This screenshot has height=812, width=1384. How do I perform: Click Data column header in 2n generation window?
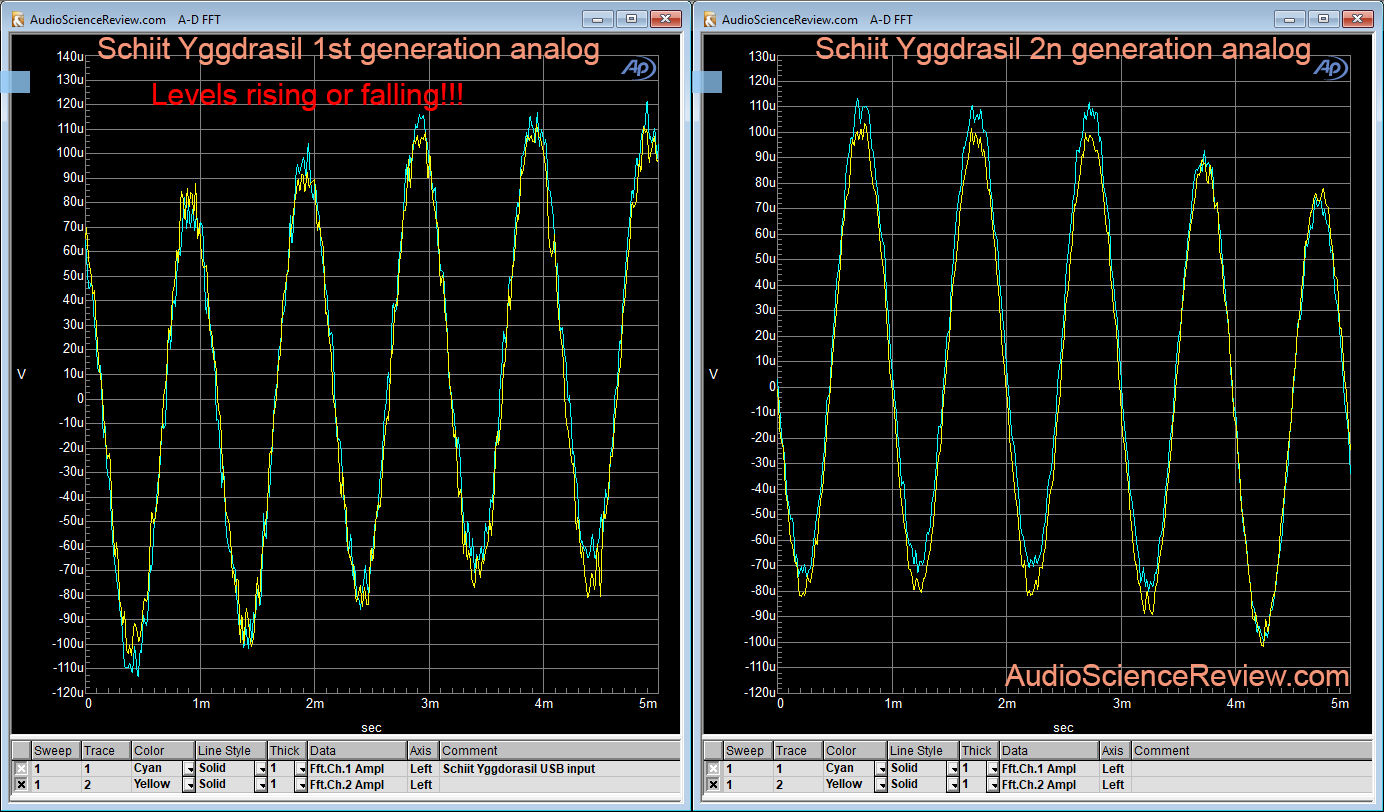pos(1049,751)
